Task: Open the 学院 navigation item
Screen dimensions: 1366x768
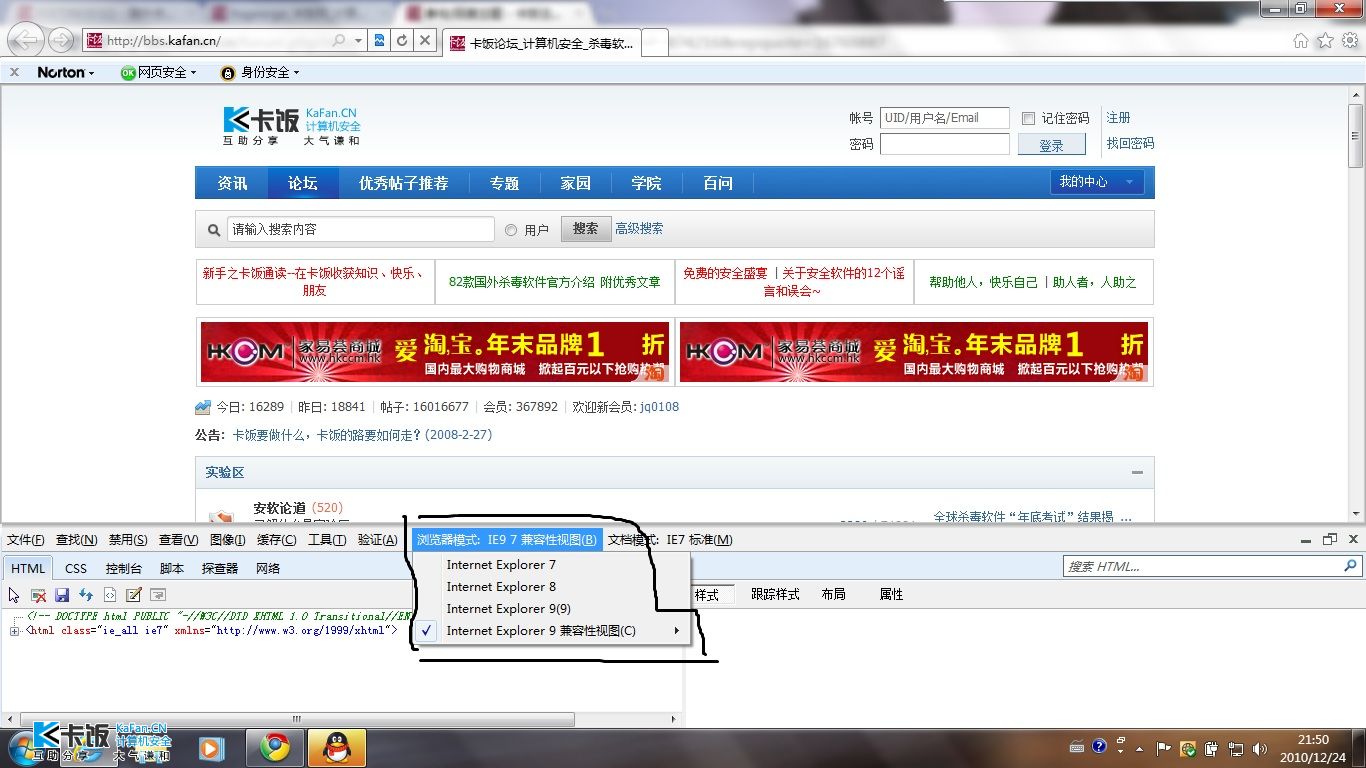Action: tap(646, 183)
